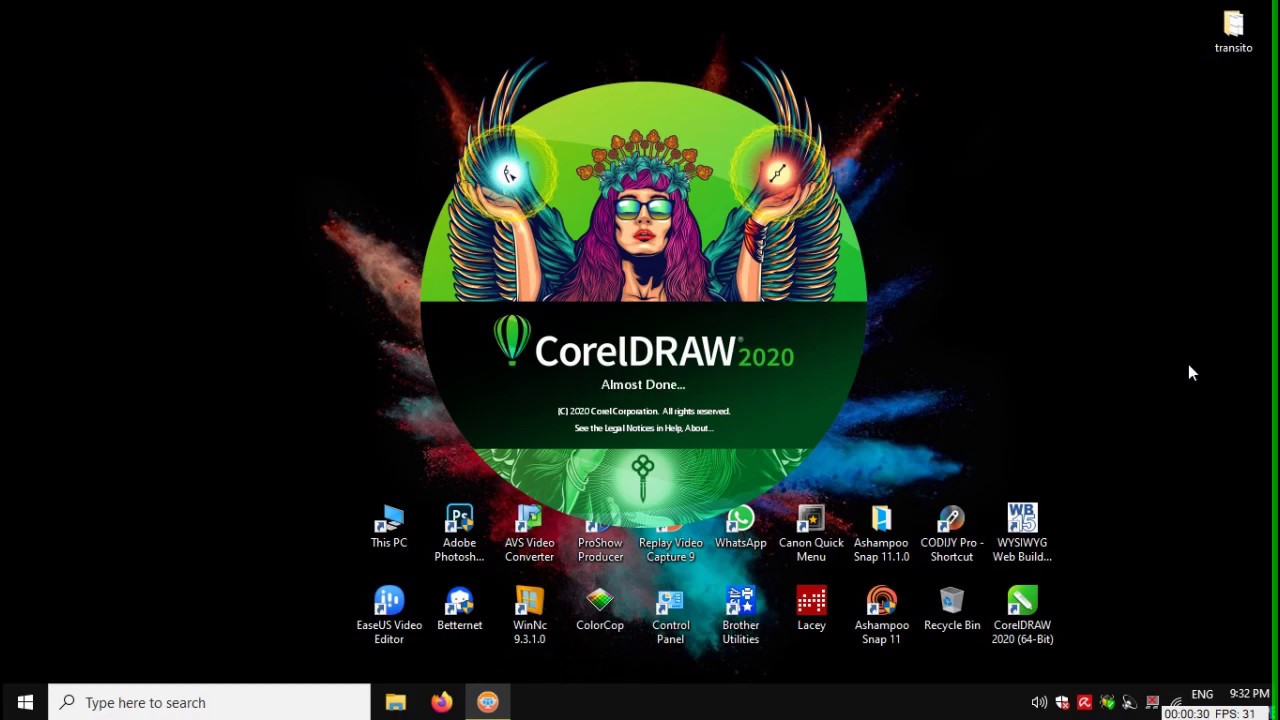Screen dimensions: 1280x720
Task: Select the Adobe Photoshop desktop shortcut
Action: pyautogui.click(x=459, y=533)
